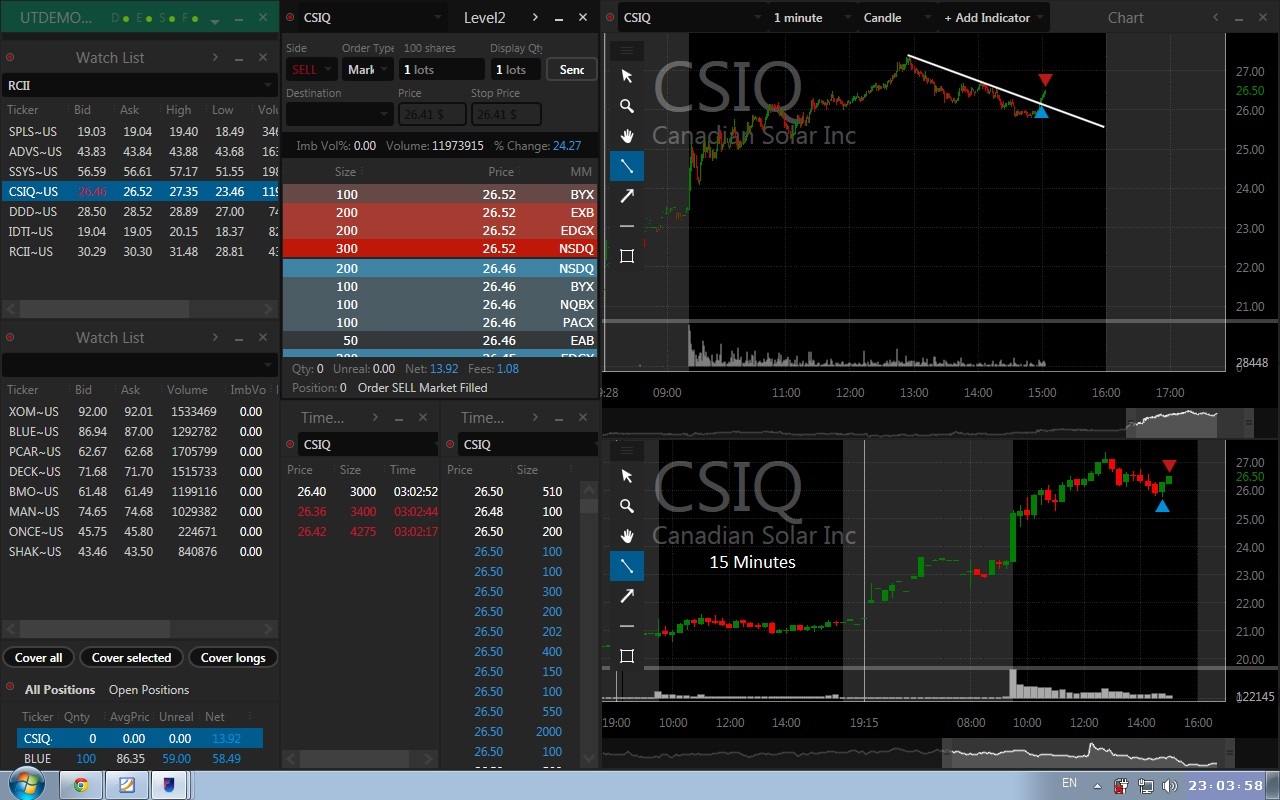Open the Add Indicator menu

click(x=992, y=17)
